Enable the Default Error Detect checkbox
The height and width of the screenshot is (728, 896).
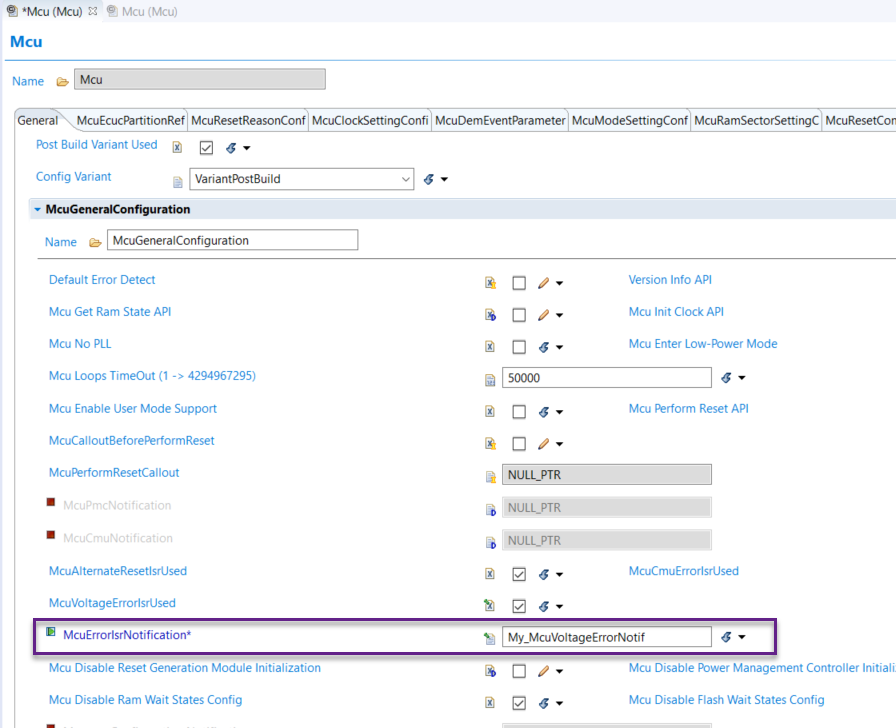519,283
